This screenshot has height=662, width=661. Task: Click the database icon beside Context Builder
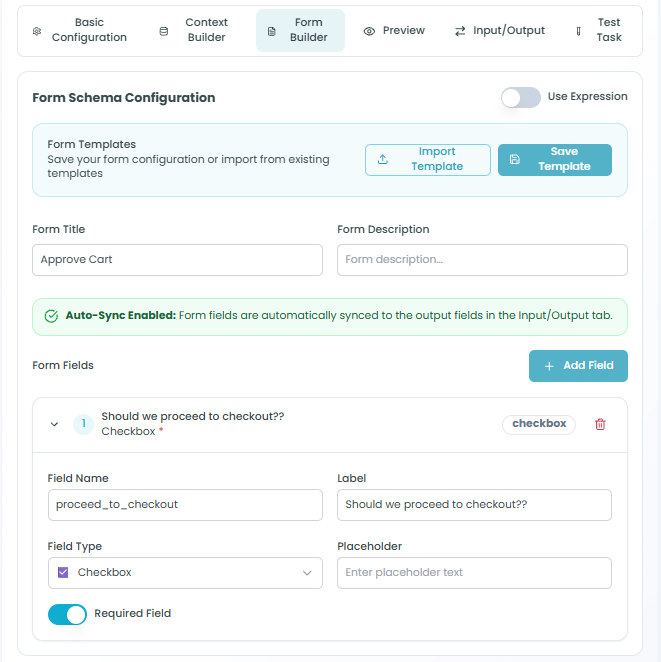tap(163, 31)
